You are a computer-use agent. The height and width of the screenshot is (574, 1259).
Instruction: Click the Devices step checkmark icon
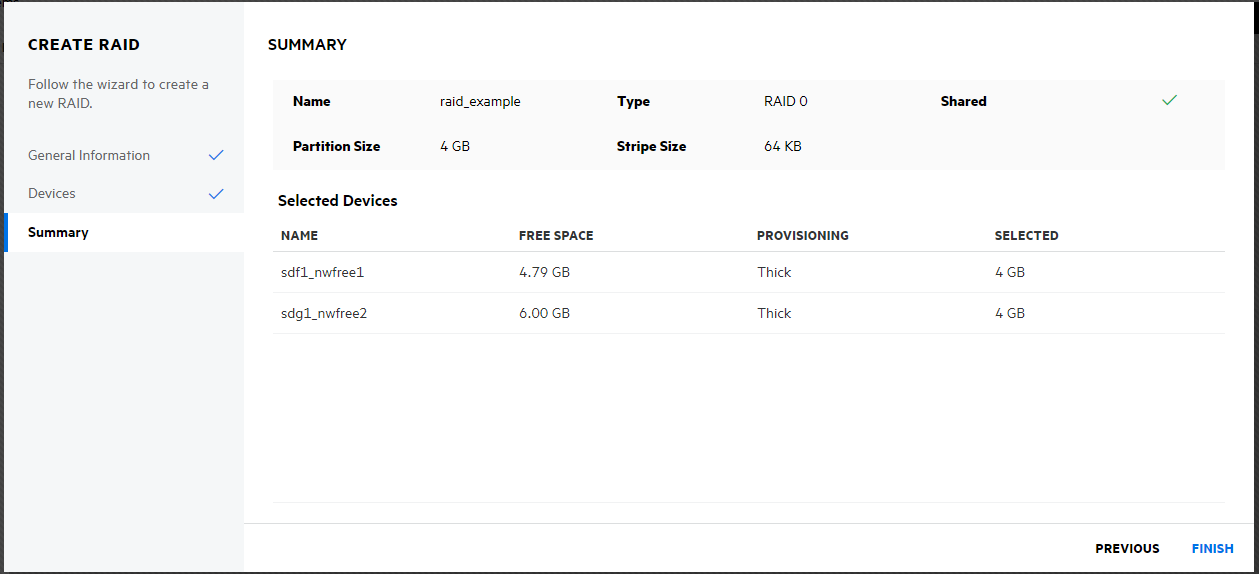(x=216, y=193)
